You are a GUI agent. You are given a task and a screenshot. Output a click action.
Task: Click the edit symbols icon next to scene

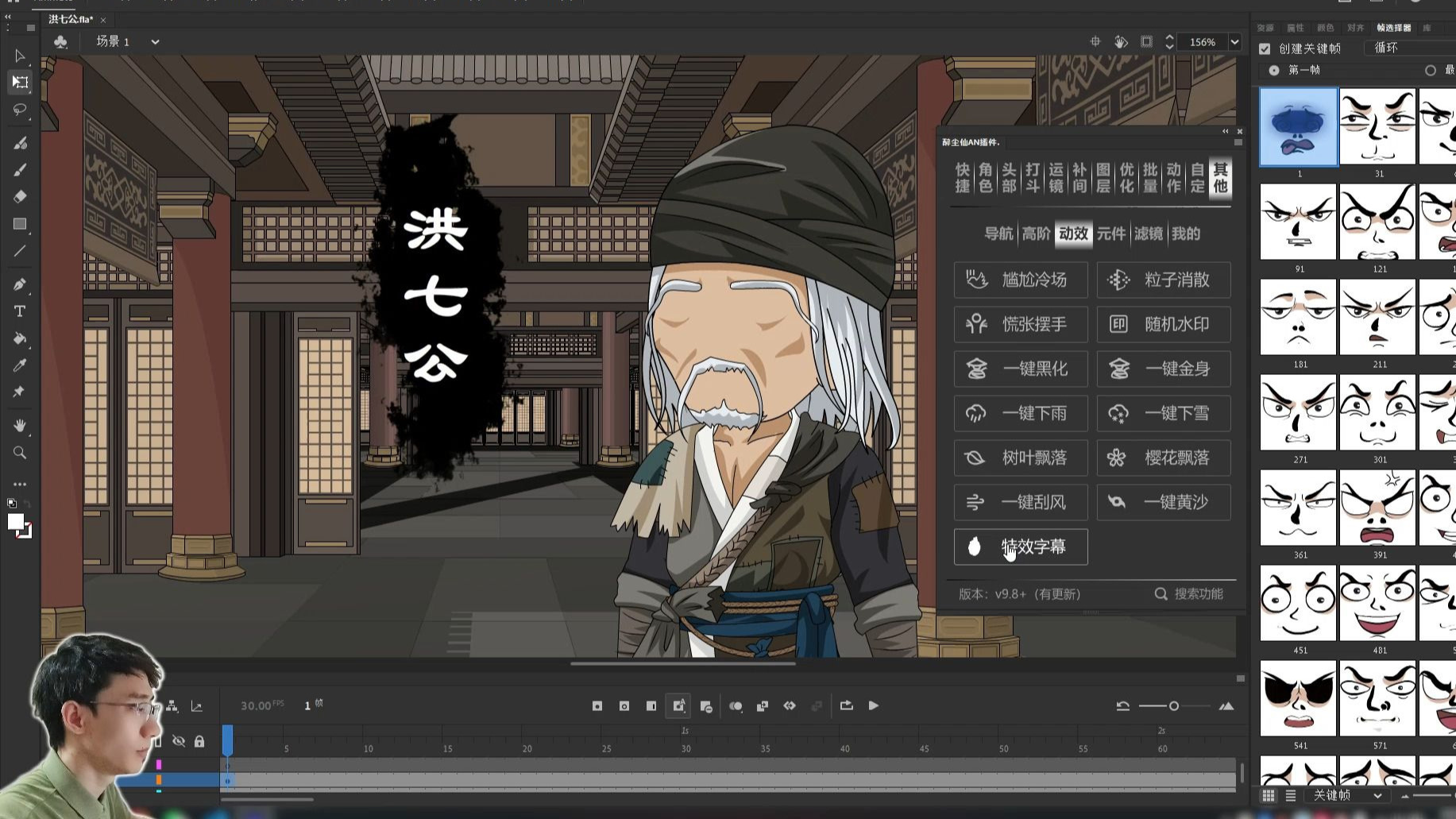(60, 41)
